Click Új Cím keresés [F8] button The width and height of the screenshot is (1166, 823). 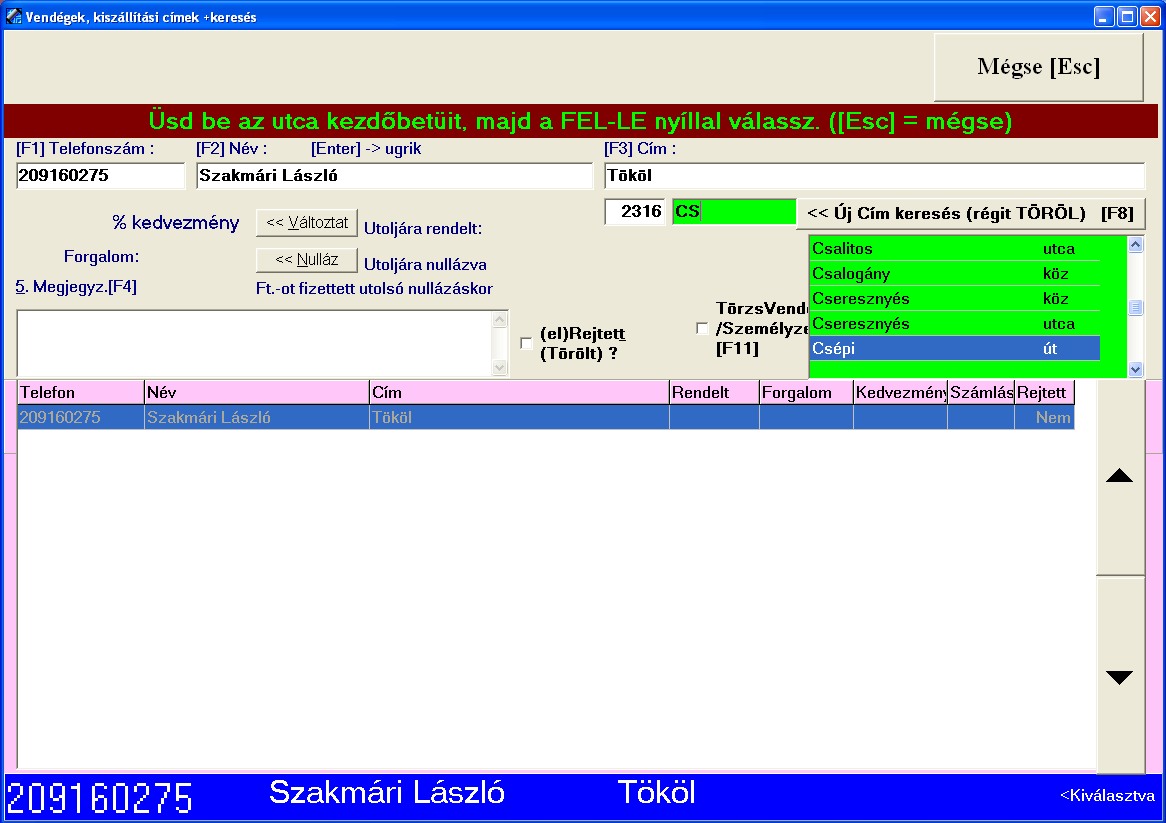point(970,213)
